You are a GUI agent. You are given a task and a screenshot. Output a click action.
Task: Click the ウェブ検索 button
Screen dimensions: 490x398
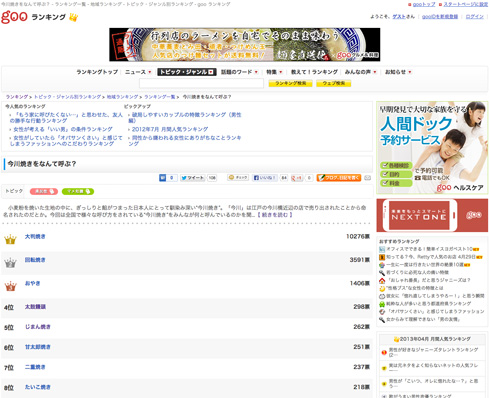tap(334, 83)
